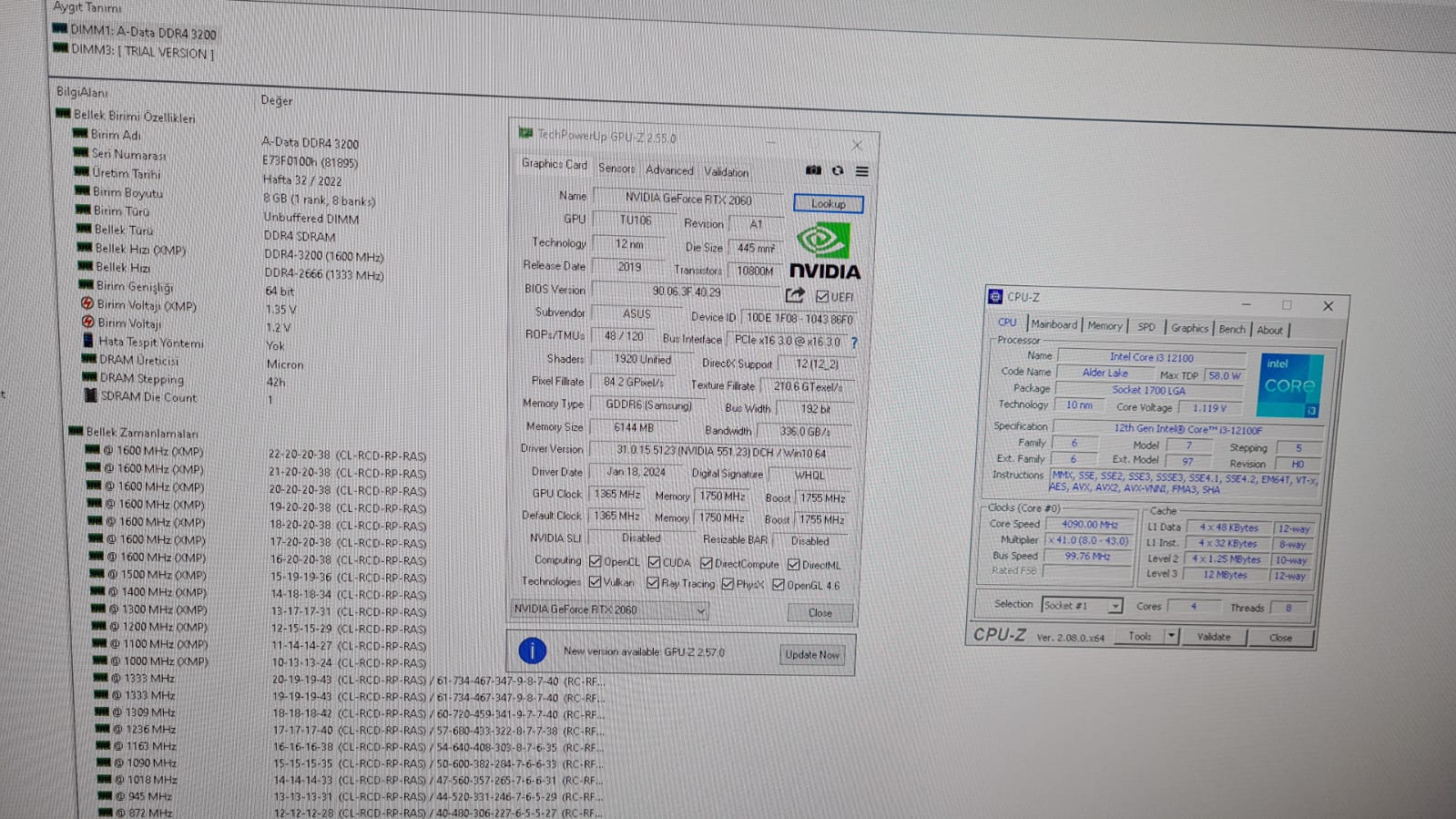Click the GPU-Z refresh icon
Screen dimensions: 1456x819
(x=838, y=170)
